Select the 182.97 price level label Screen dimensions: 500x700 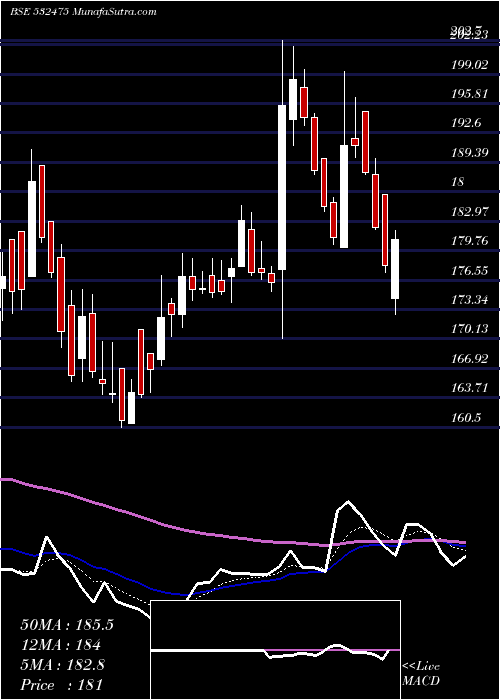click(470, 212)
